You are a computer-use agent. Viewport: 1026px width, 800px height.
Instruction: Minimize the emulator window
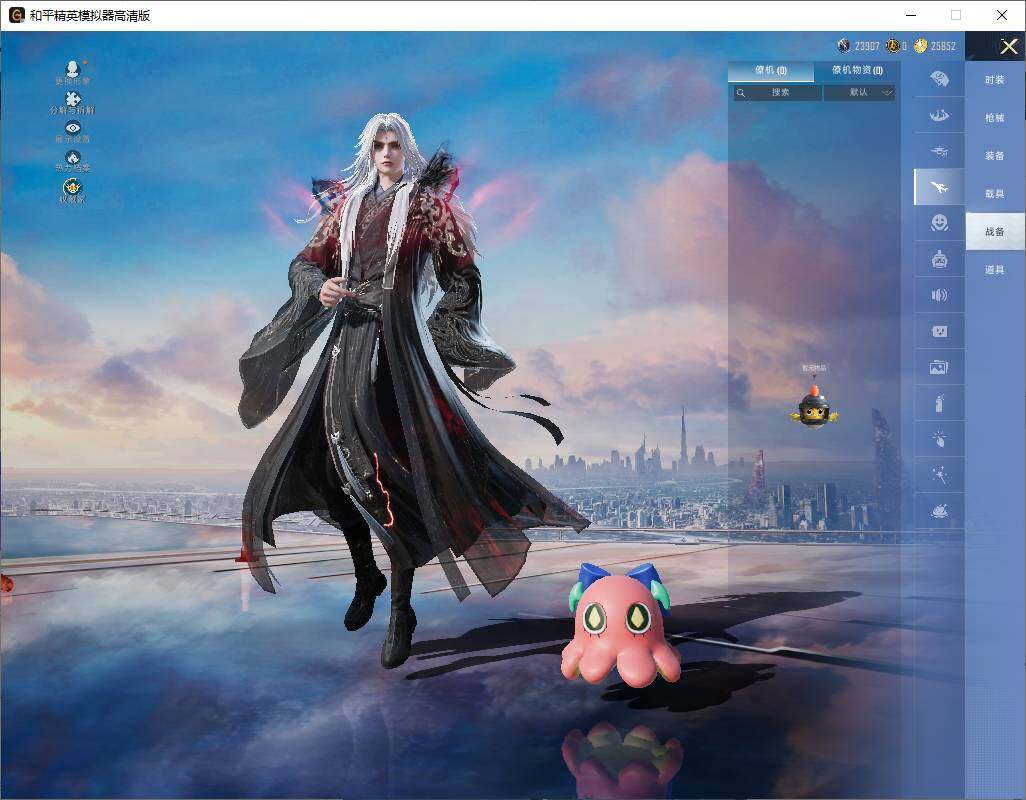coord(911,15)
